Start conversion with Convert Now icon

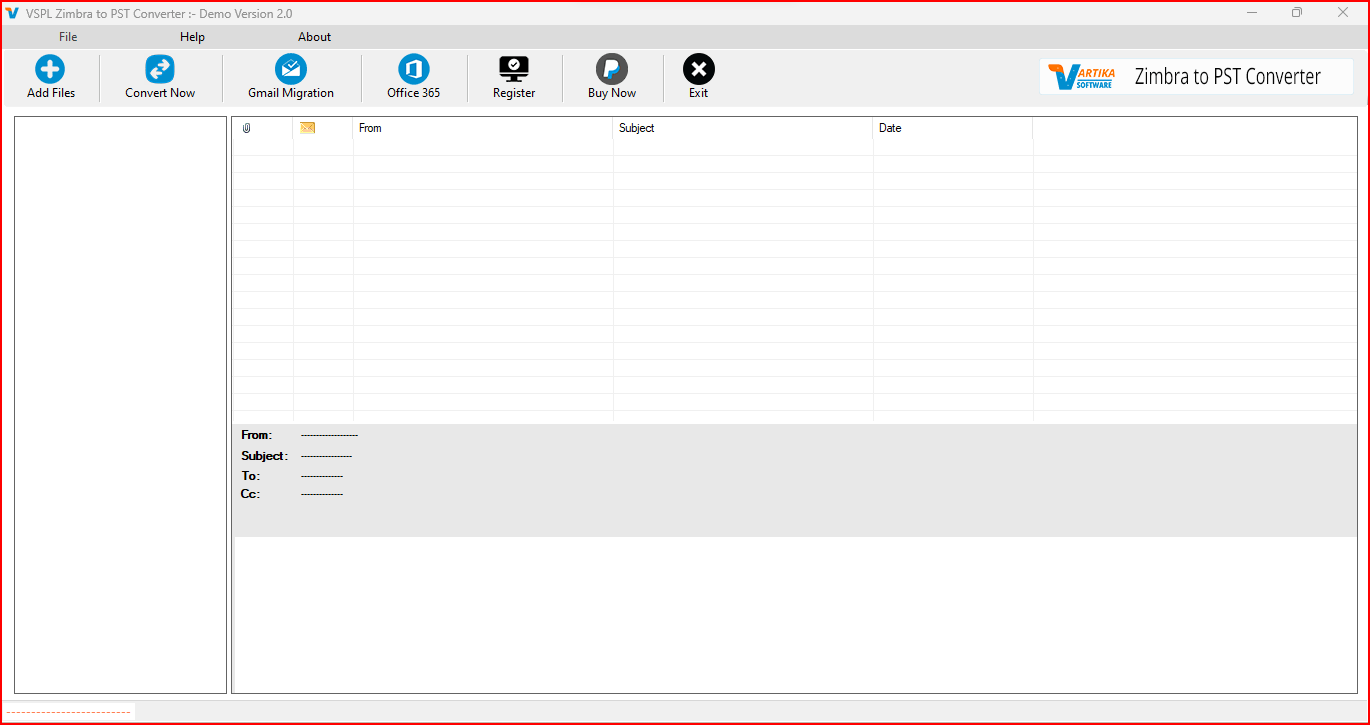(160, 69)
